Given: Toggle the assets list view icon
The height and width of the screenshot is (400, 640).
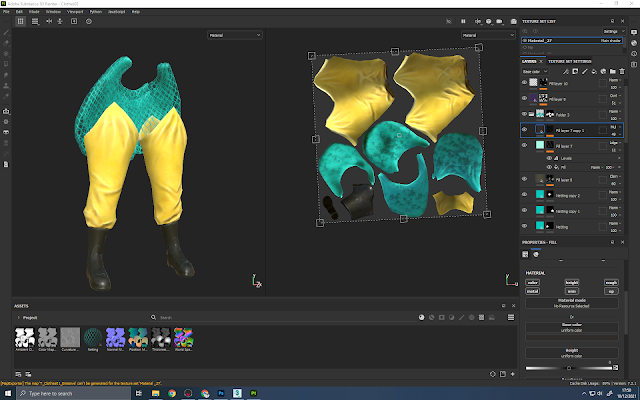Looking at the screenshot, I should click(511, 318).
